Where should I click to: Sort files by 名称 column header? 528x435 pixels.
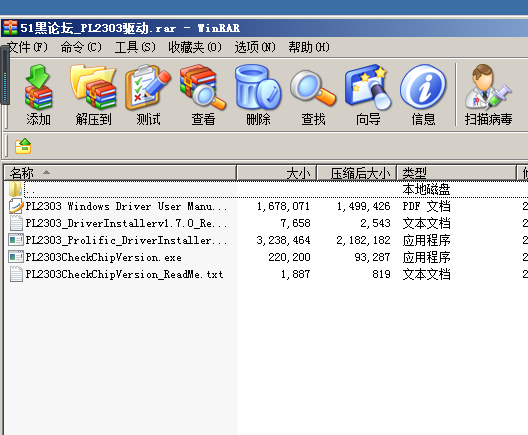120,173
